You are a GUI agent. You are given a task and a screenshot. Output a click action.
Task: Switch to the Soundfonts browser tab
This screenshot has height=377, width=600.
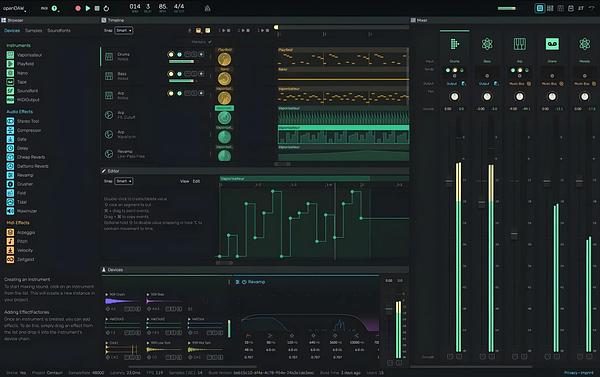(59, 30)
